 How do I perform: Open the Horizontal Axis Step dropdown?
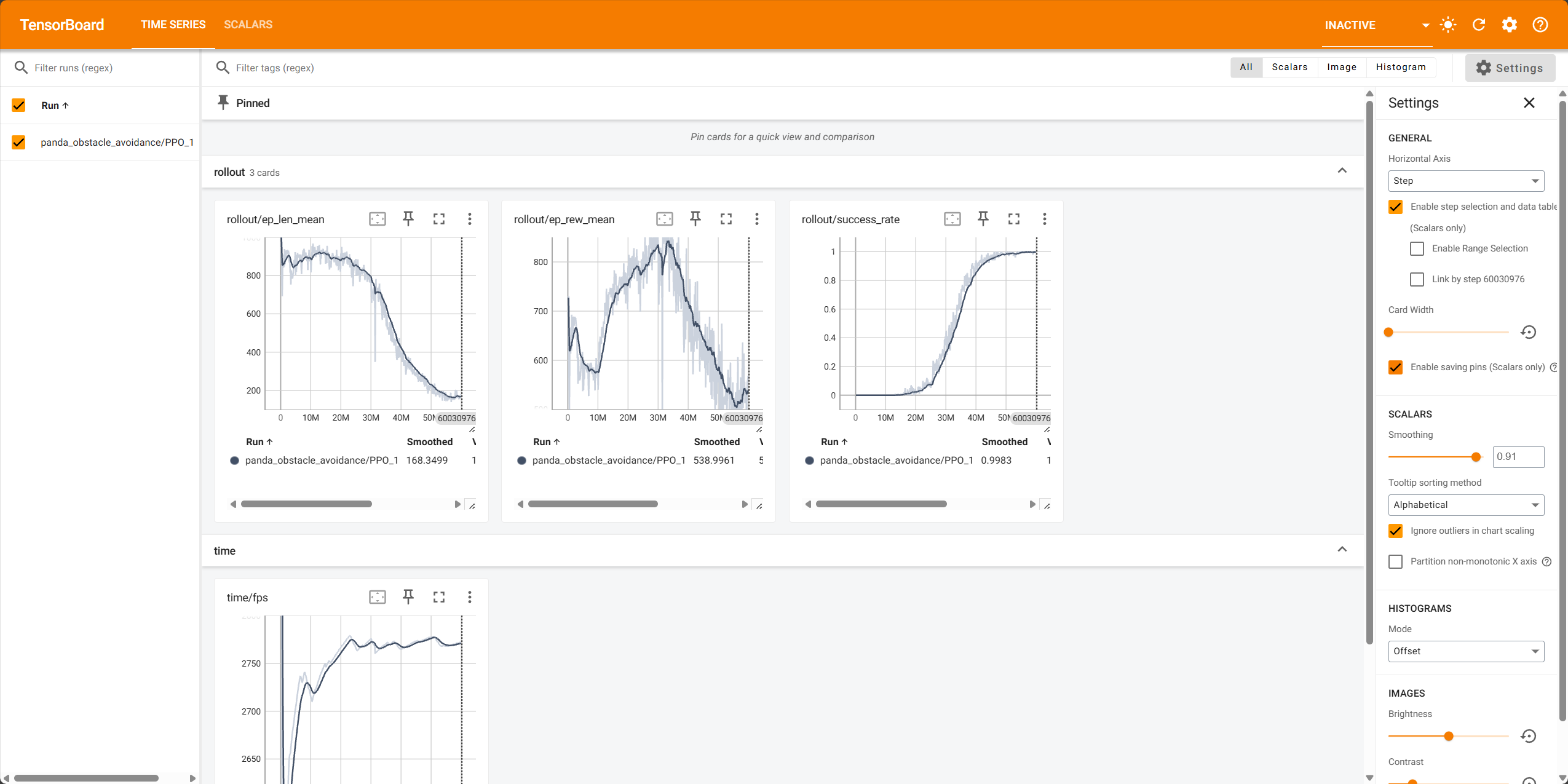pos(1465,181)
